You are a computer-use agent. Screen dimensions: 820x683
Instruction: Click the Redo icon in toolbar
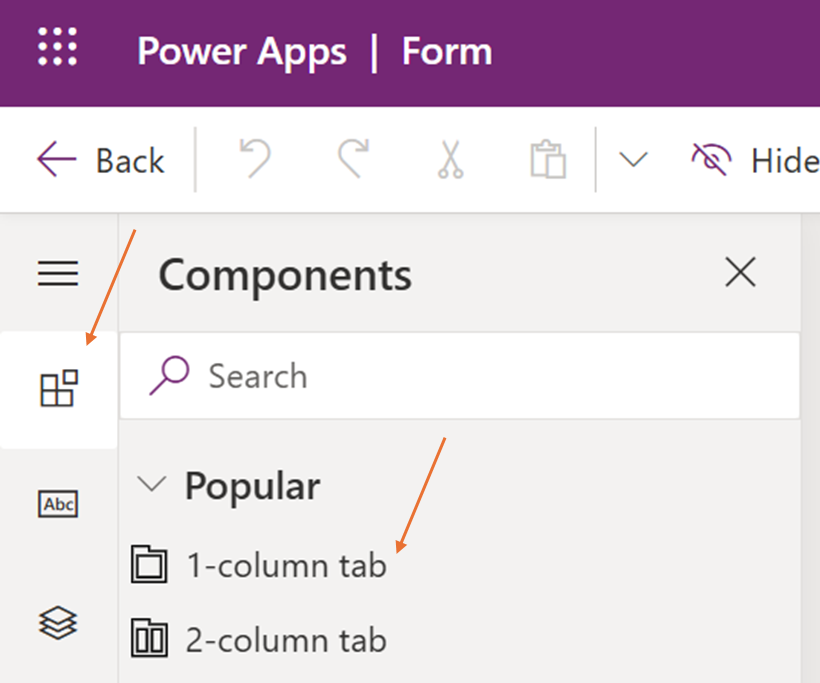coord(353,160)
